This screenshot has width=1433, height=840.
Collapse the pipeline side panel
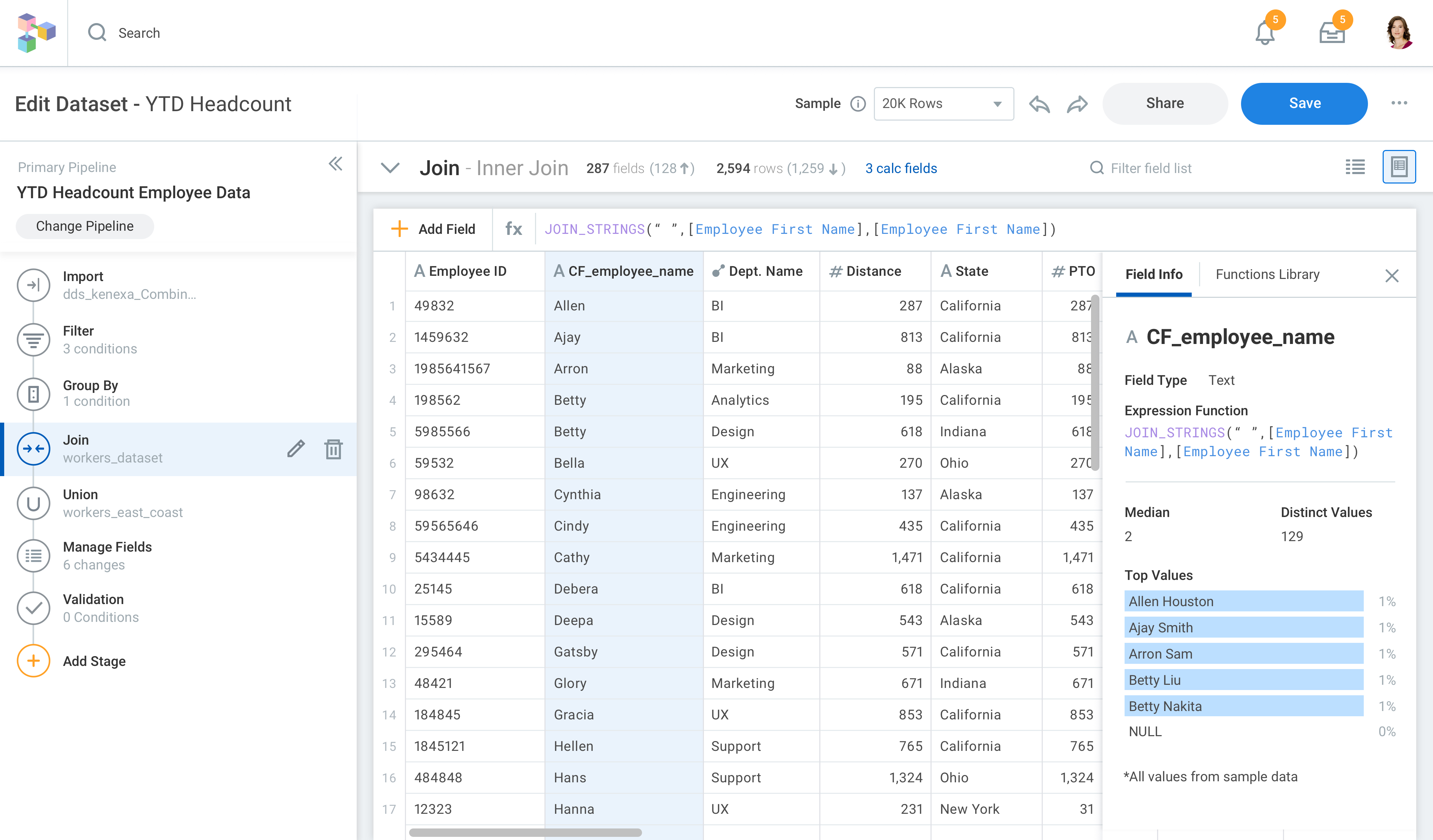pyautogui.click(x=335, y=164)
